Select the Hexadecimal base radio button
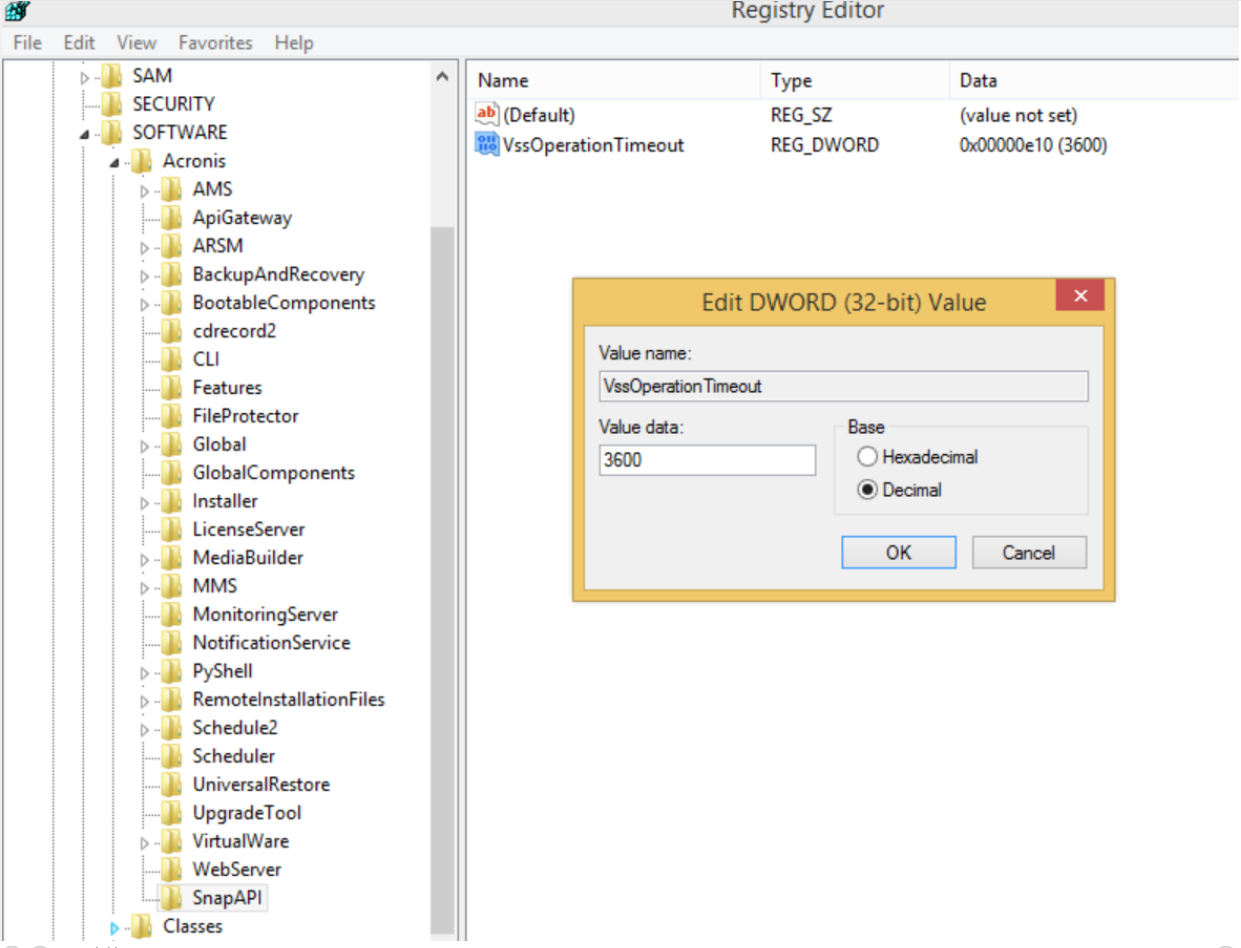Image resolution: width=1241 pixels, height=948 pixels. tap(867, 457)
